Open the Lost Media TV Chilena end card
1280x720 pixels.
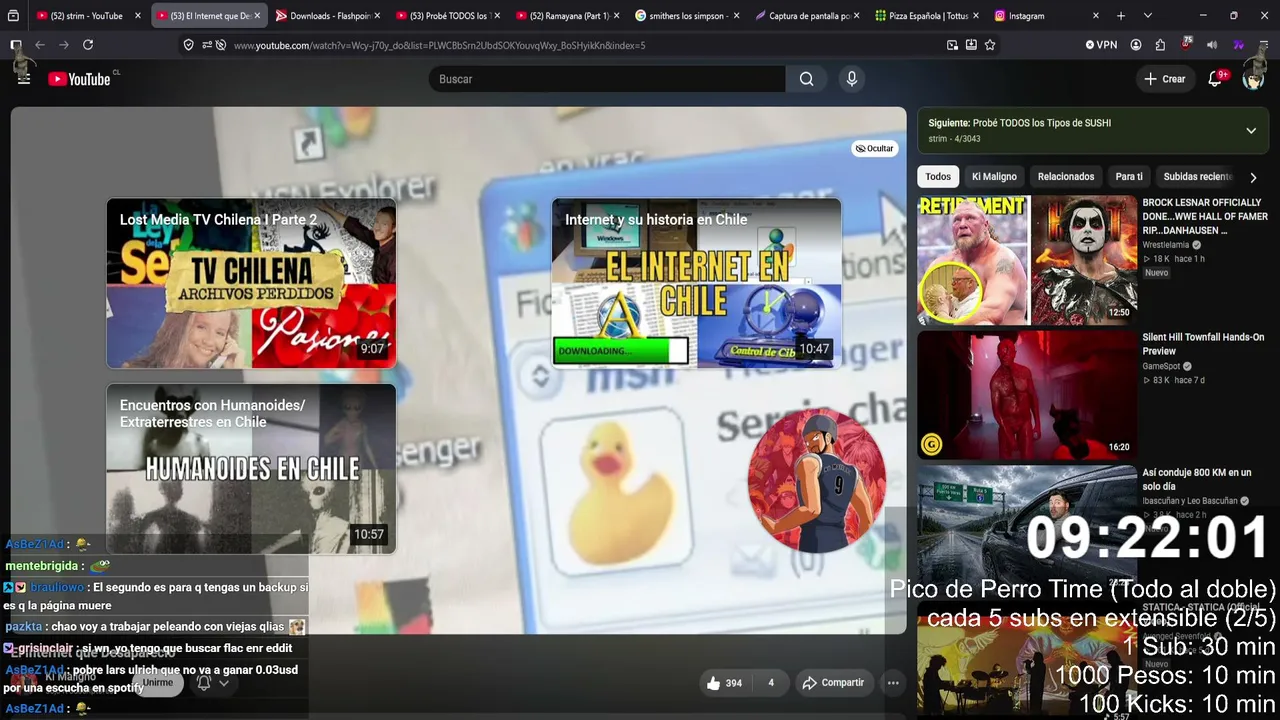click(x=252, y=284)
